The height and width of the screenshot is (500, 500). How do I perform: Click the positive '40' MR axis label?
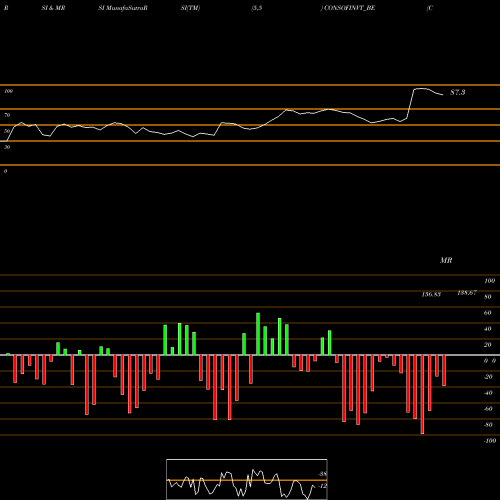click(488, 329)
